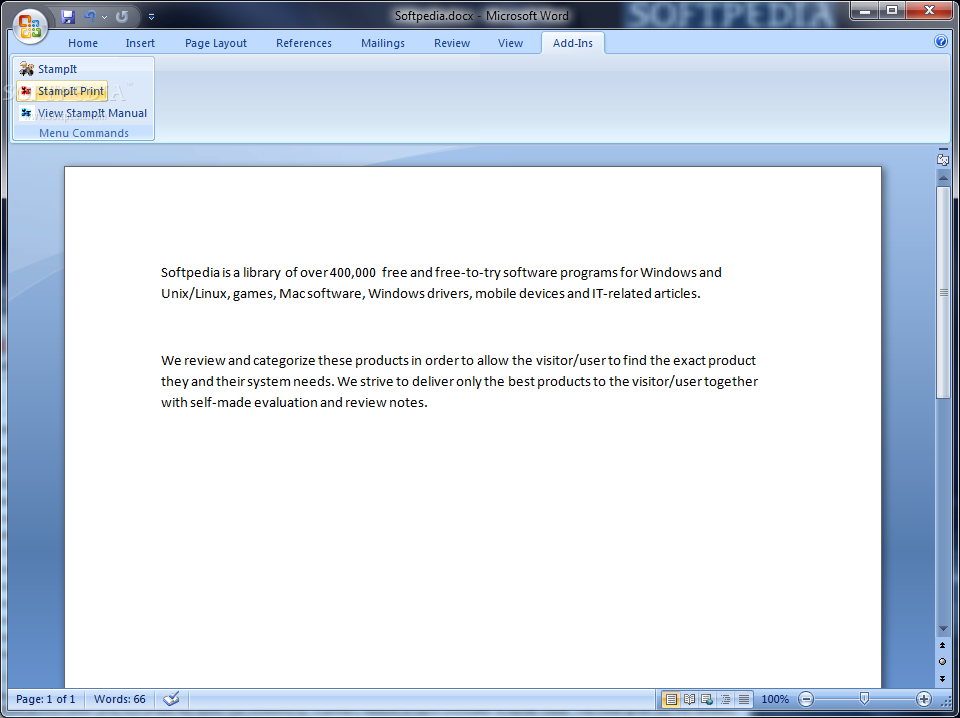Open View StampIt Manual
The height and width of the screenshot is (718, 960).
click(83, 113)
